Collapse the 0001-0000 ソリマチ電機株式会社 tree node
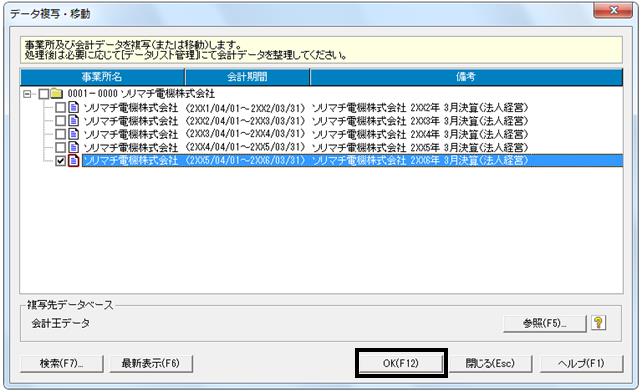642x392 pixels. click(x=27, y=94)
